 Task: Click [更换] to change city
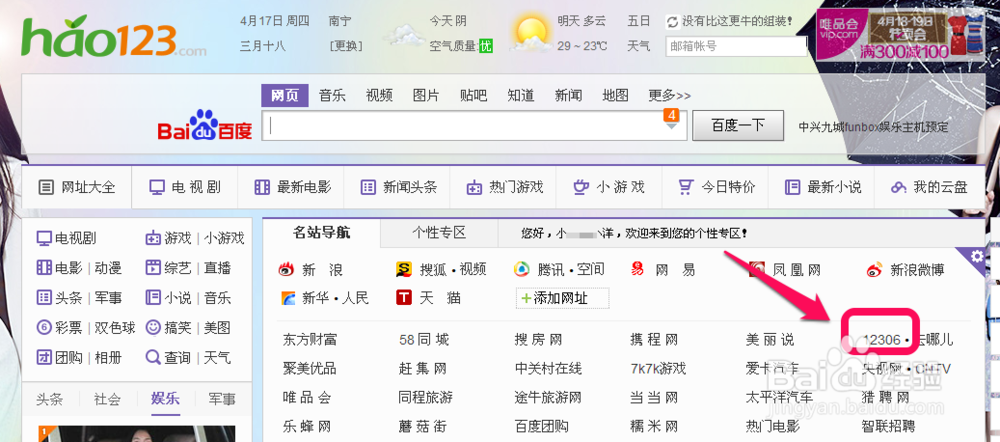pyautogui.click(x=346, y=46)
